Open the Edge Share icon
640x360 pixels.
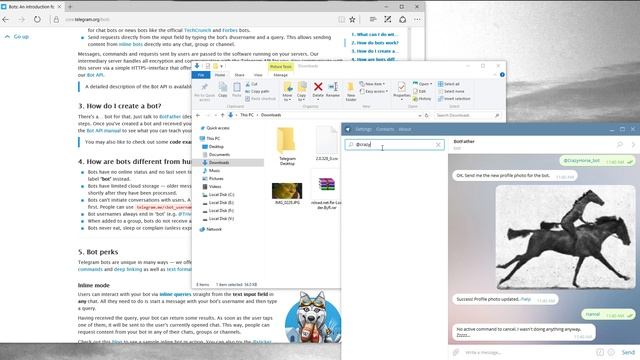coord(402,19)
